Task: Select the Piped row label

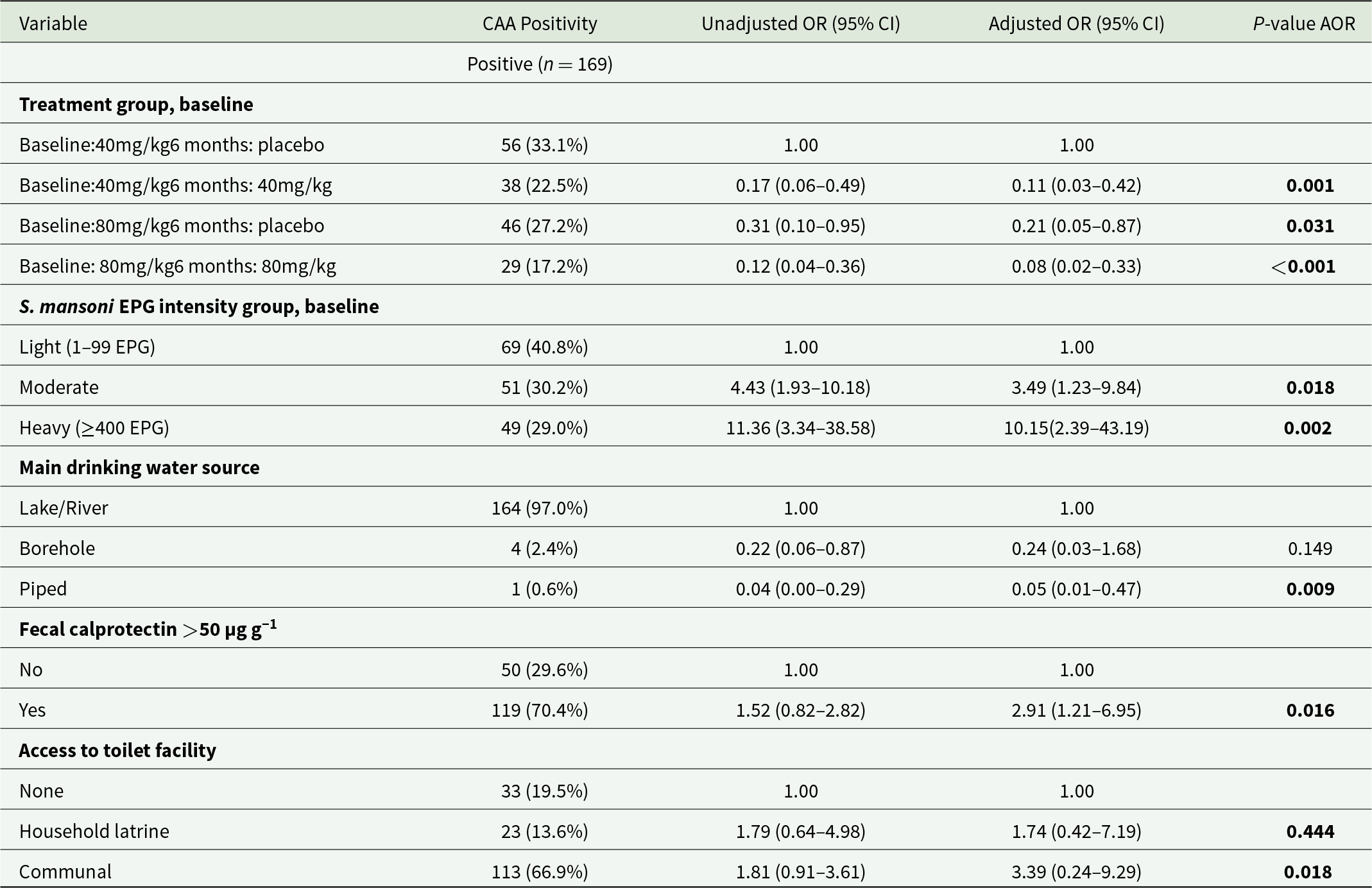Action: point(43,589)
